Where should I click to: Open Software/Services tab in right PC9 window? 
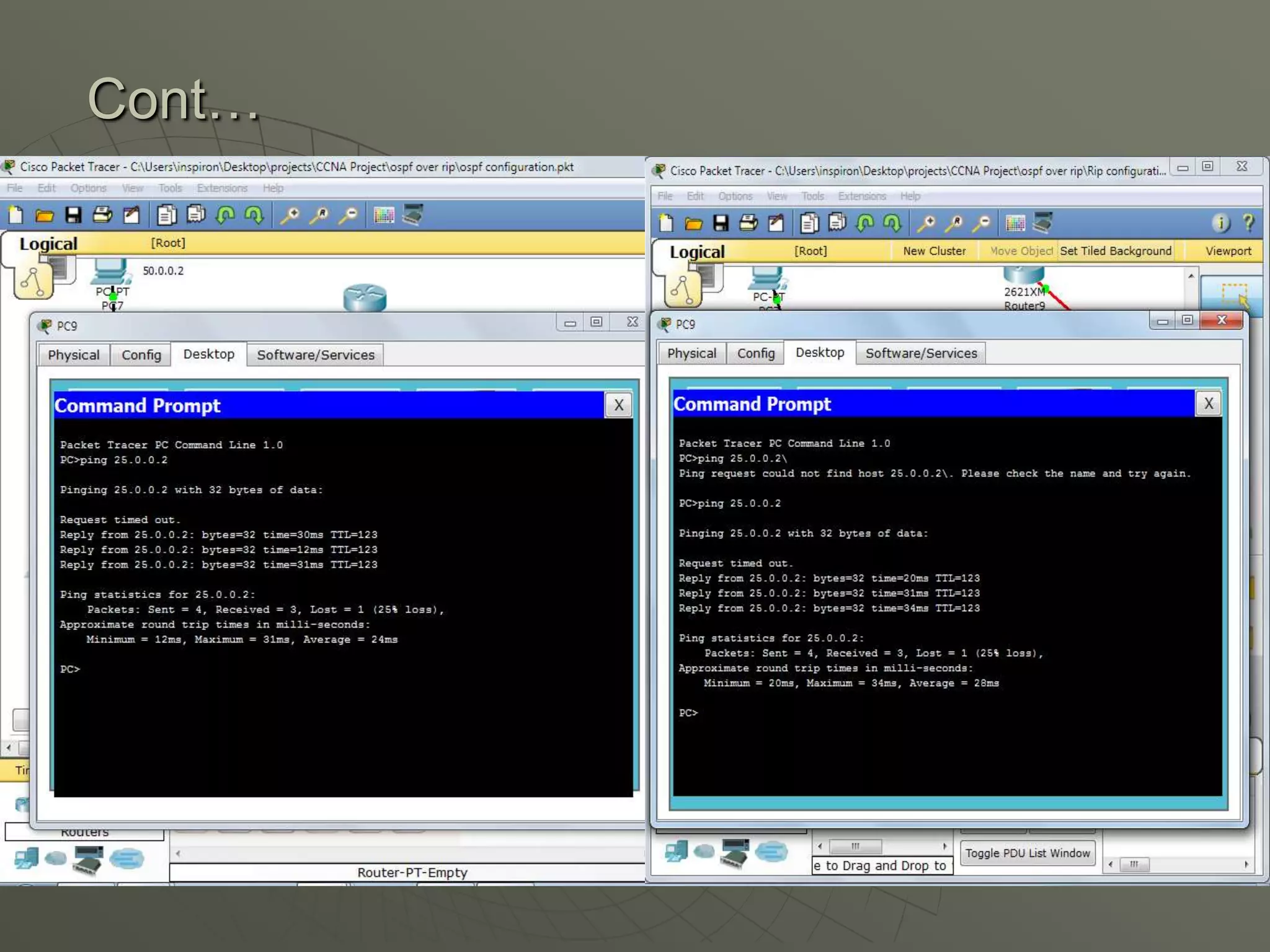coord(921,353)
